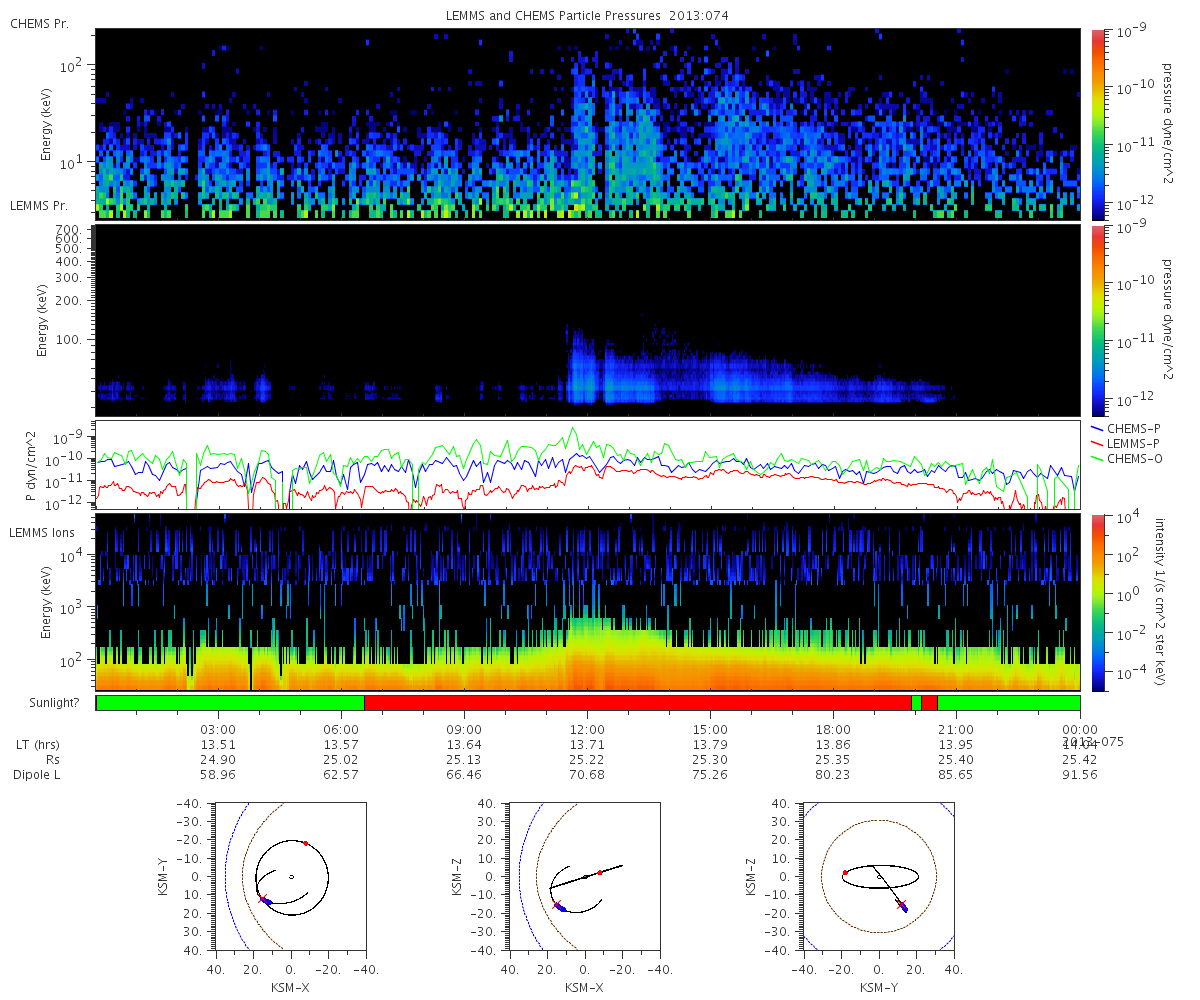This screenshot has width=1200, height=1000.
Task: Click the red dot in KSM-X KSM-Y plot
Action: 306,843
